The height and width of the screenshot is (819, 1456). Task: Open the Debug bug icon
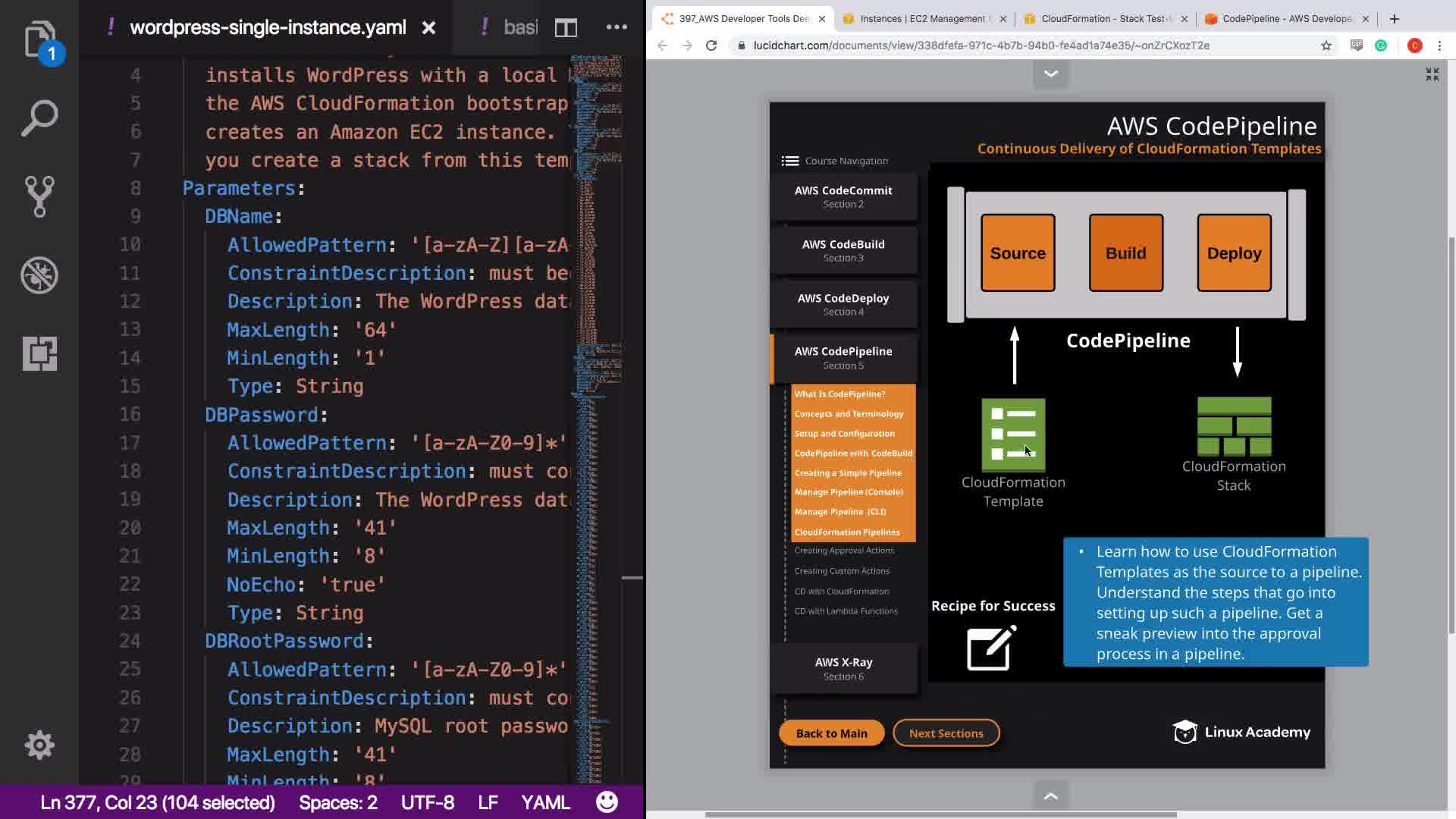click(x=39, y=275)
